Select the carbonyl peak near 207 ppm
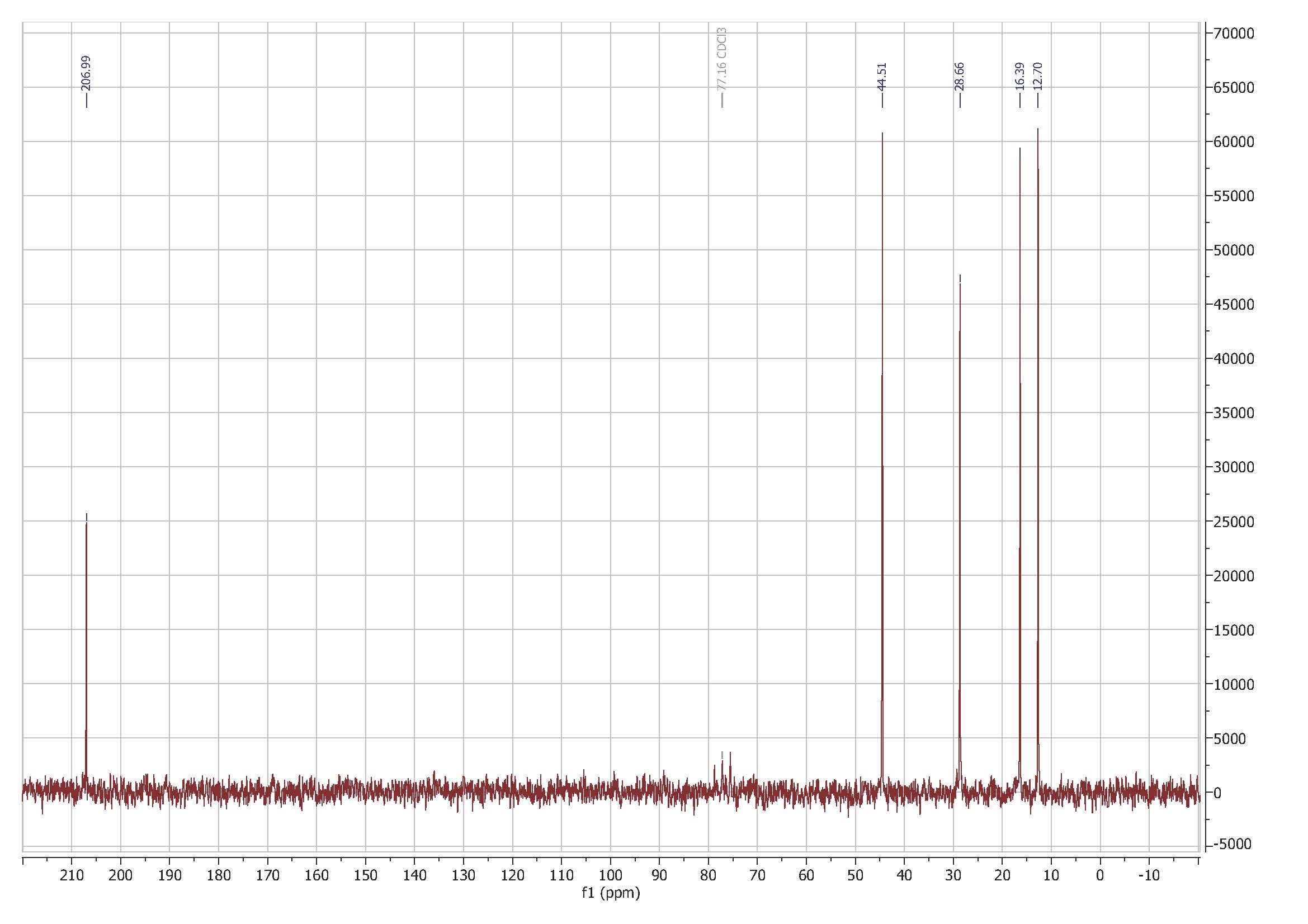This screenshot has width=1308, height=924. click(86, 626)
